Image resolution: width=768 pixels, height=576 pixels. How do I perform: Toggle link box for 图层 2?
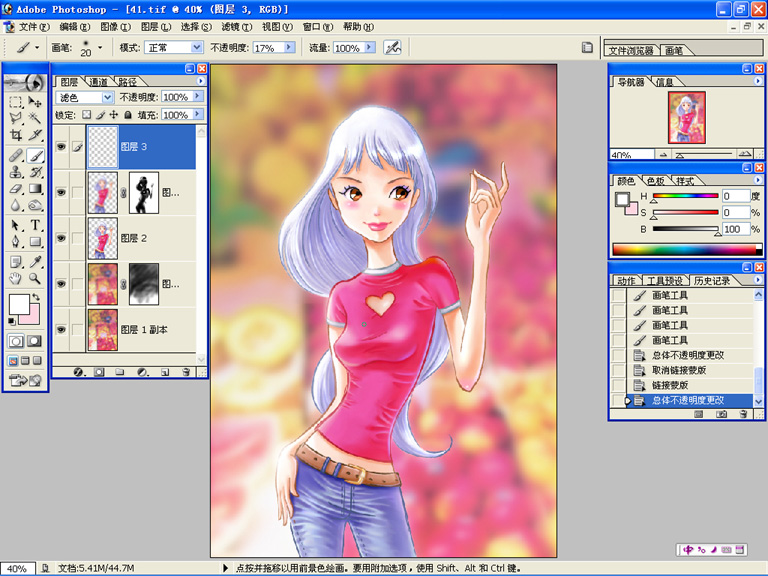(x=77, y=238)
